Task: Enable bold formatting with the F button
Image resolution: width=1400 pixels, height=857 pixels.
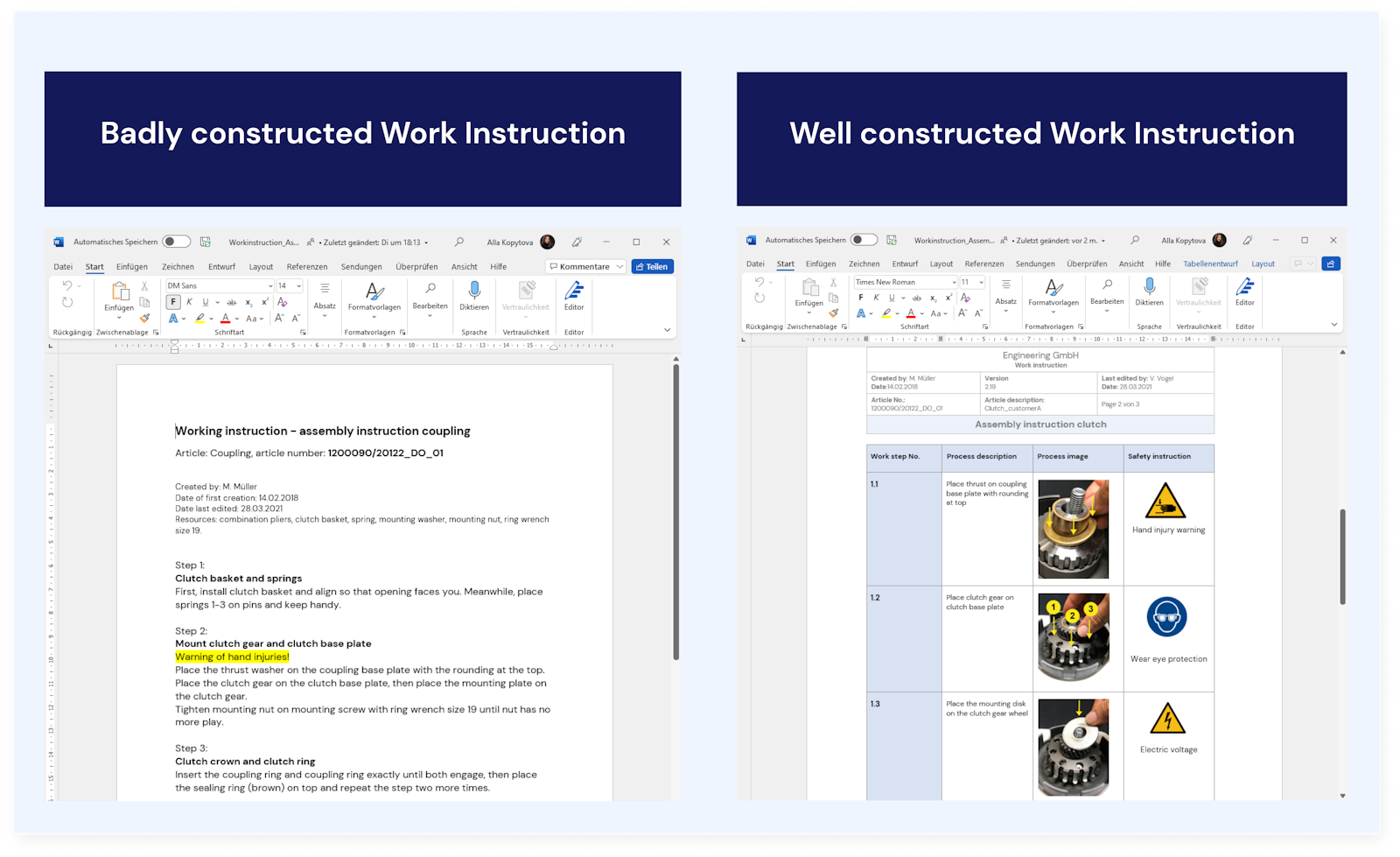Action: 173,301
